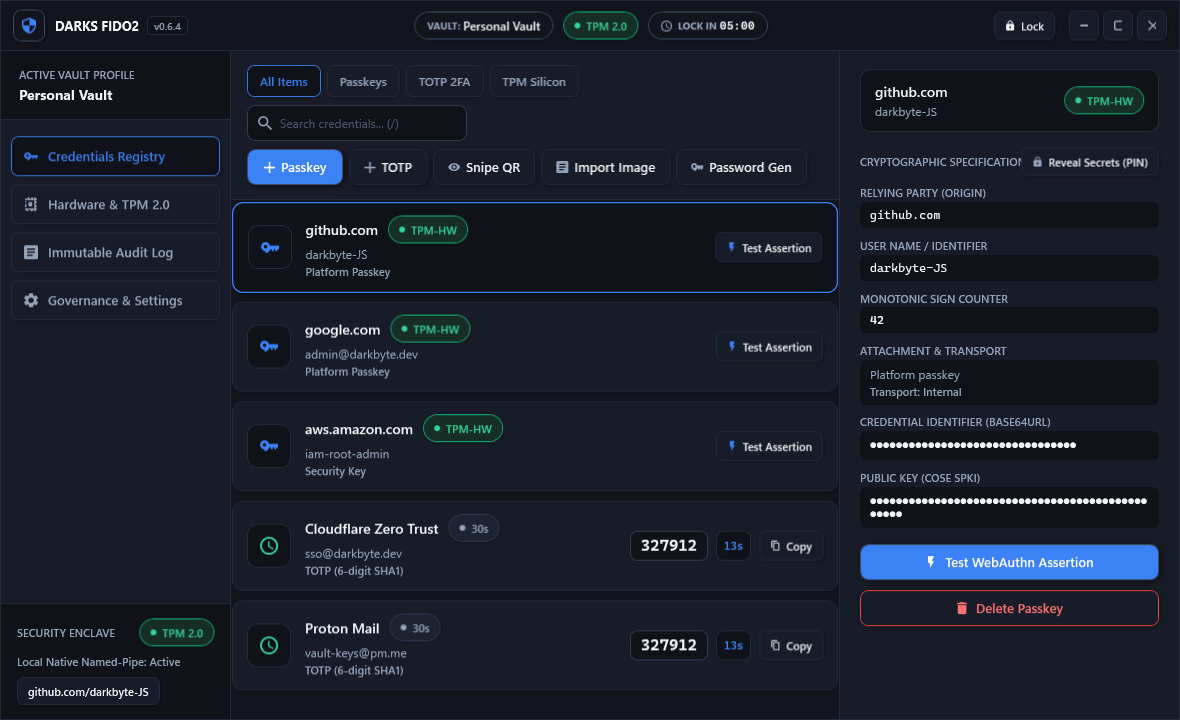Maximize the DARKS FIDO2 window
Viewport: 1180px width, 720px height.
(x=1118, y=26)
